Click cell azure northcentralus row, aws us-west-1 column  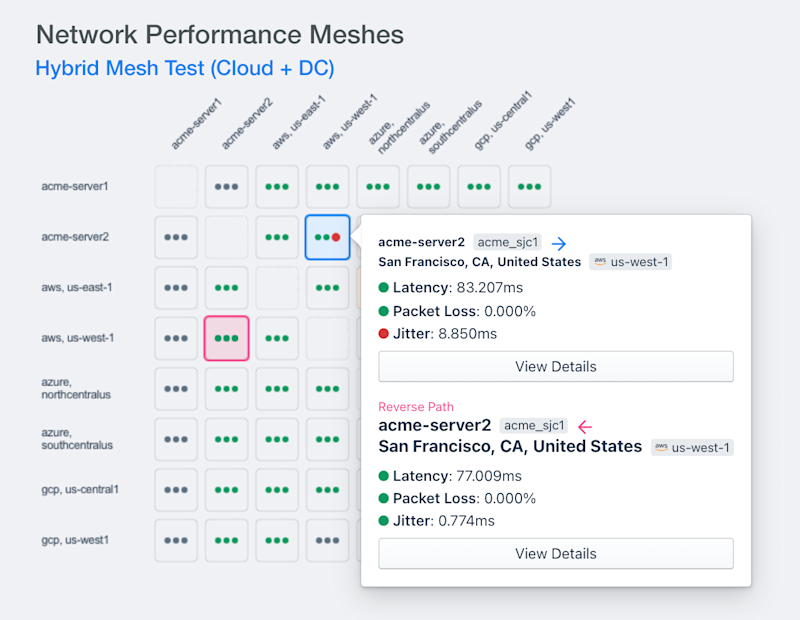(x=328, y=389)
